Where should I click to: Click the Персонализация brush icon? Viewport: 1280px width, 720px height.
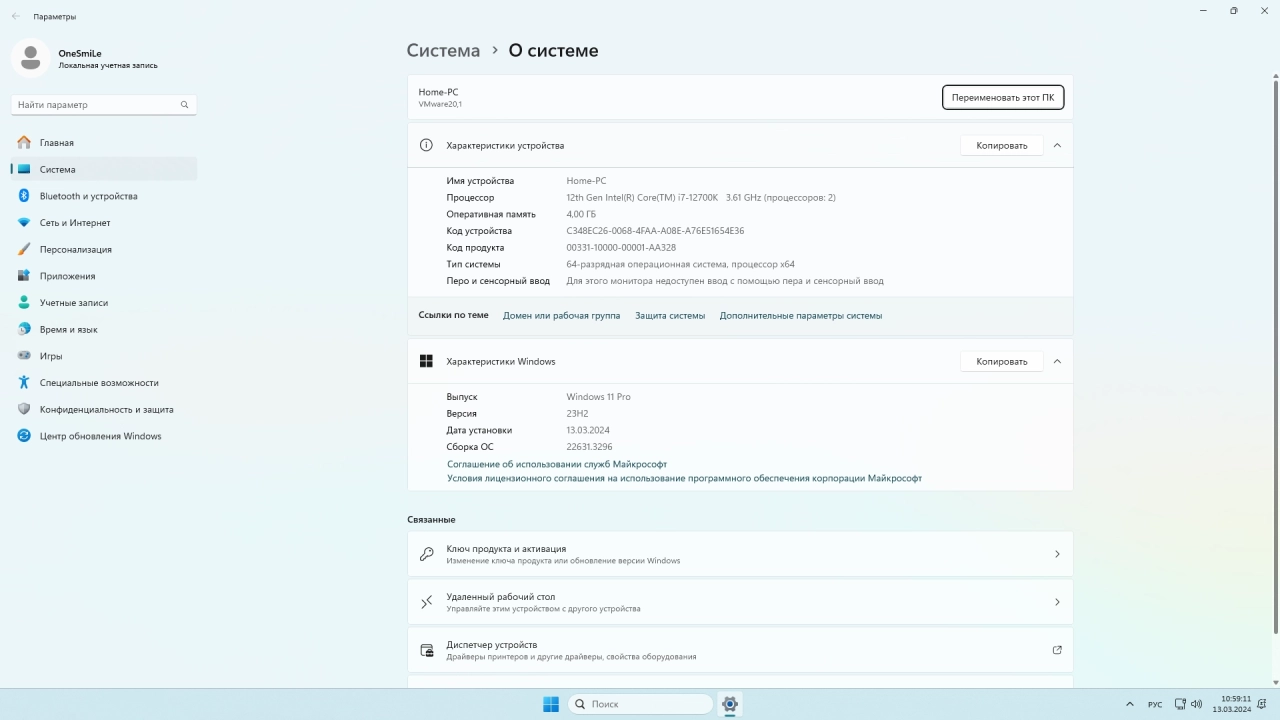tap(24, 249)
